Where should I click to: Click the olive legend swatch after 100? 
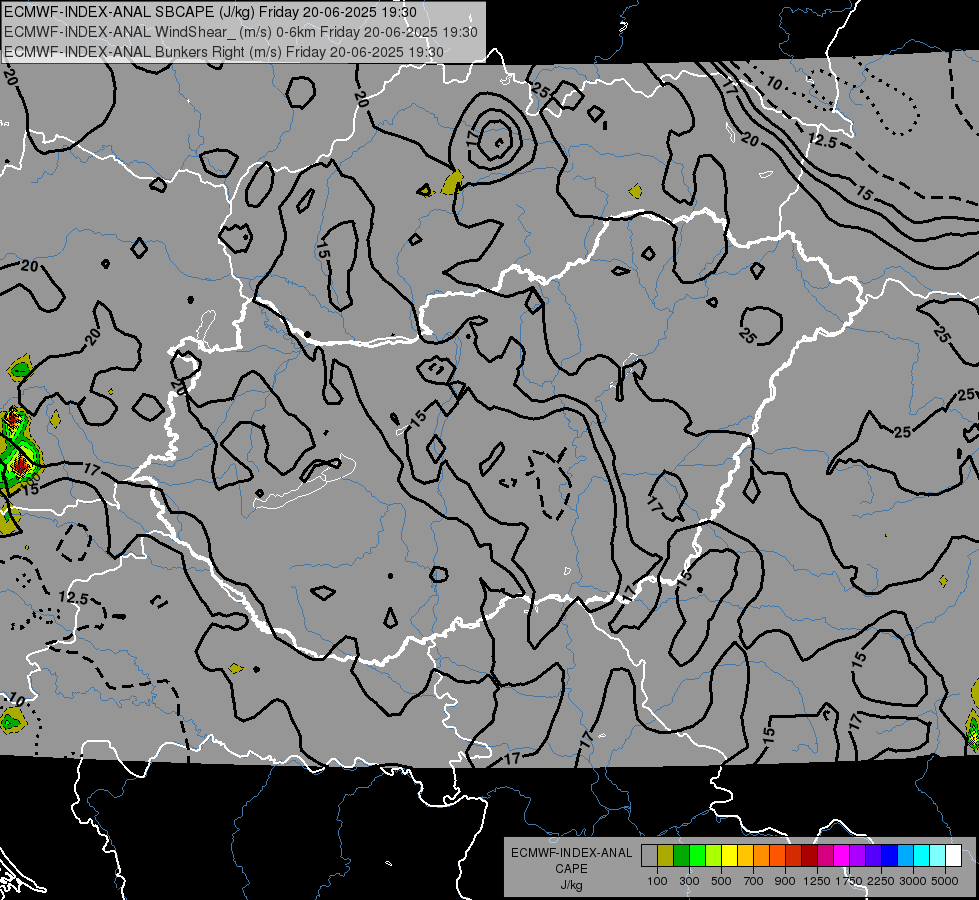[666, 856]
